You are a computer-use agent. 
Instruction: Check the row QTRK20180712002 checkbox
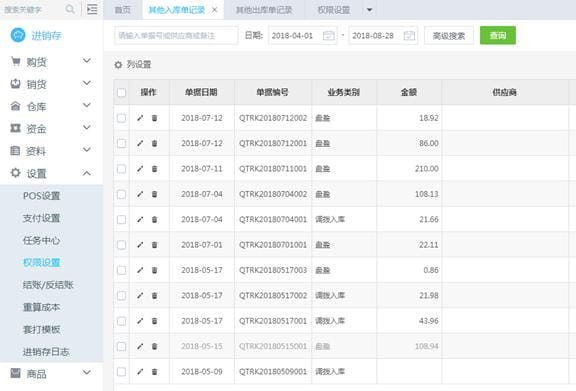coord(121,118)
